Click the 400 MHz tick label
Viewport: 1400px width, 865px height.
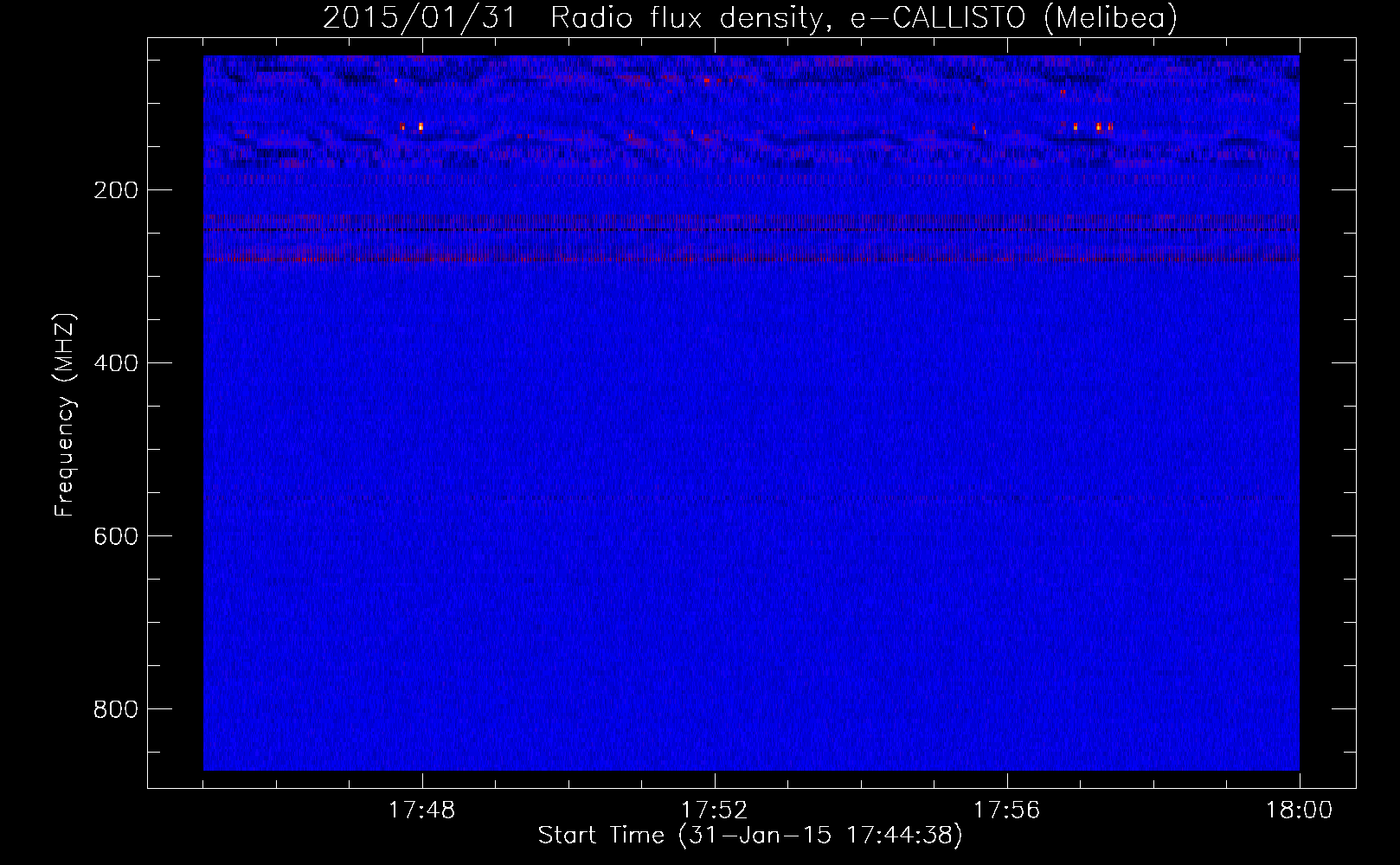[116, 363]
